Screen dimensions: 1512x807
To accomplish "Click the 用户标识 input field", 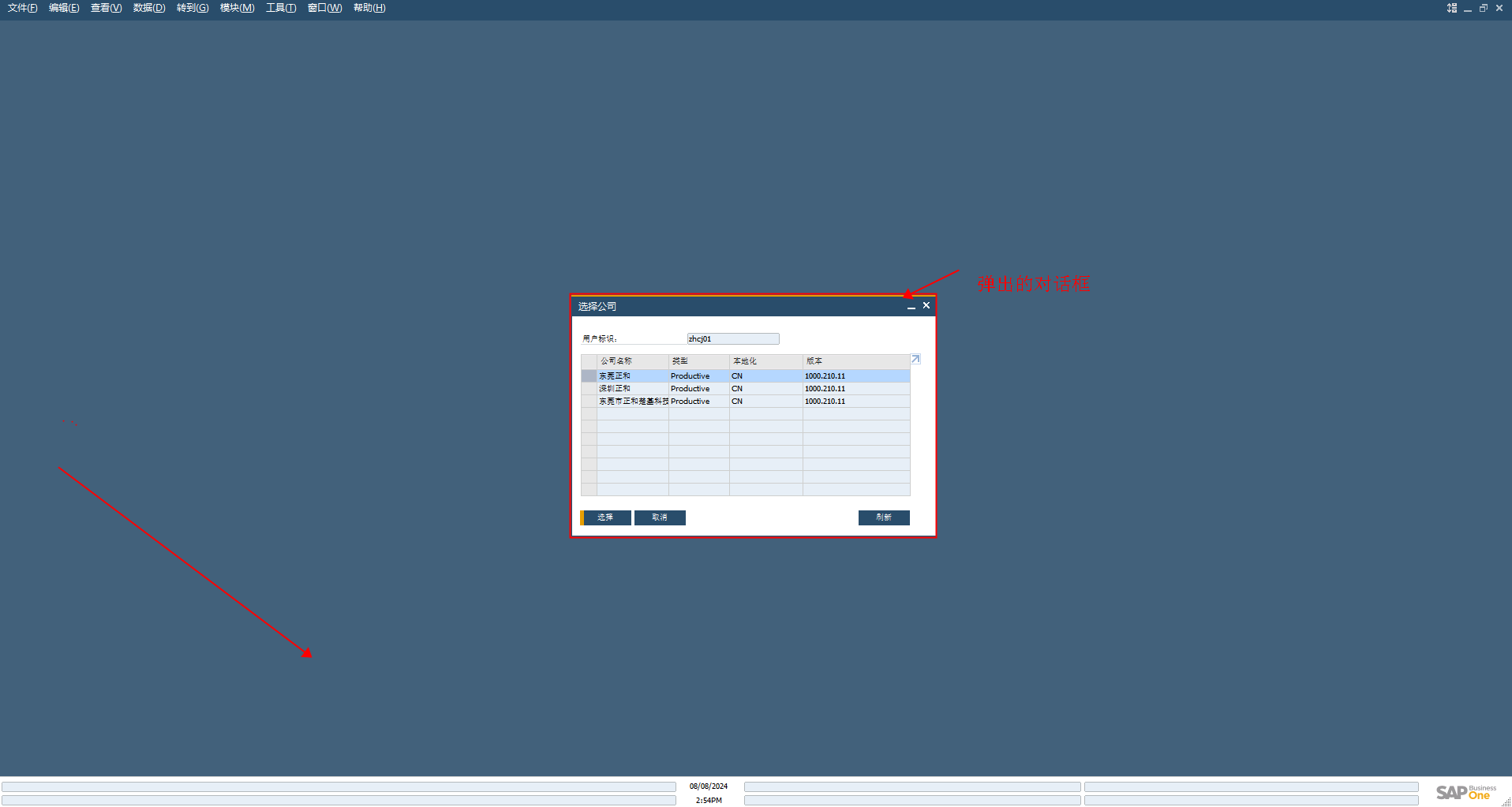I will [733, 338].
